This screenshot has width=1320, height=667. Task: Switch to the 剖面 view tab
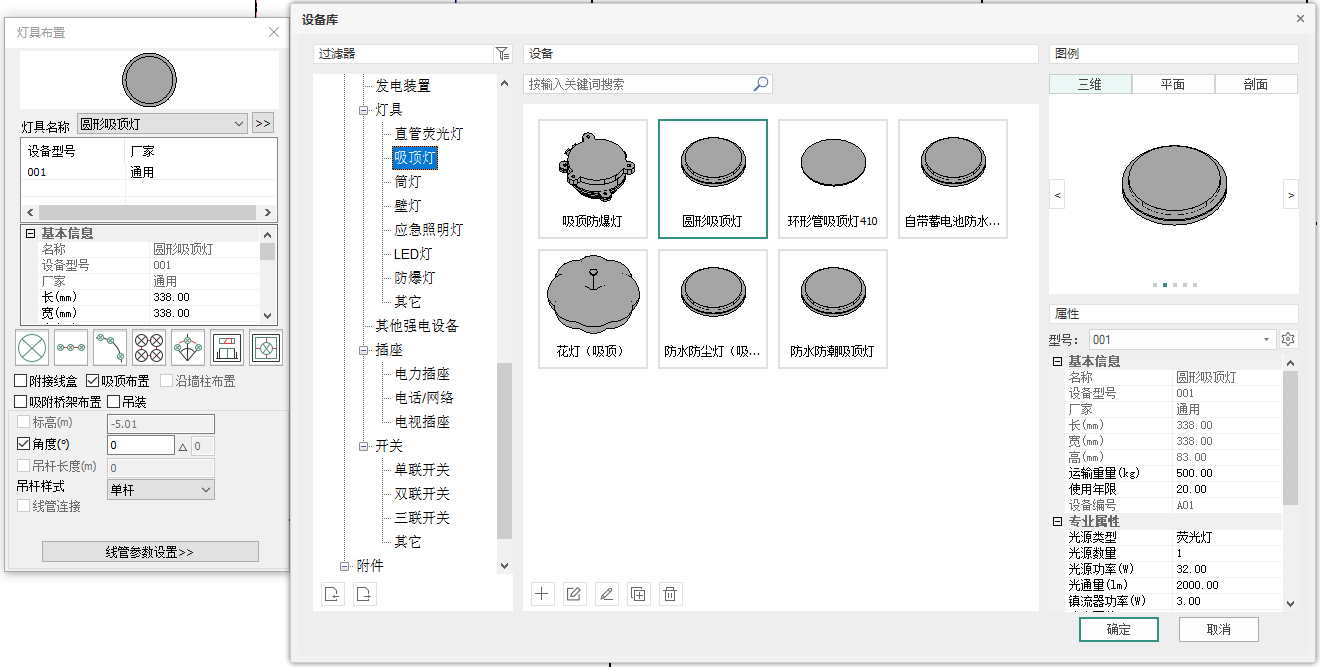tap(1256, 85)
